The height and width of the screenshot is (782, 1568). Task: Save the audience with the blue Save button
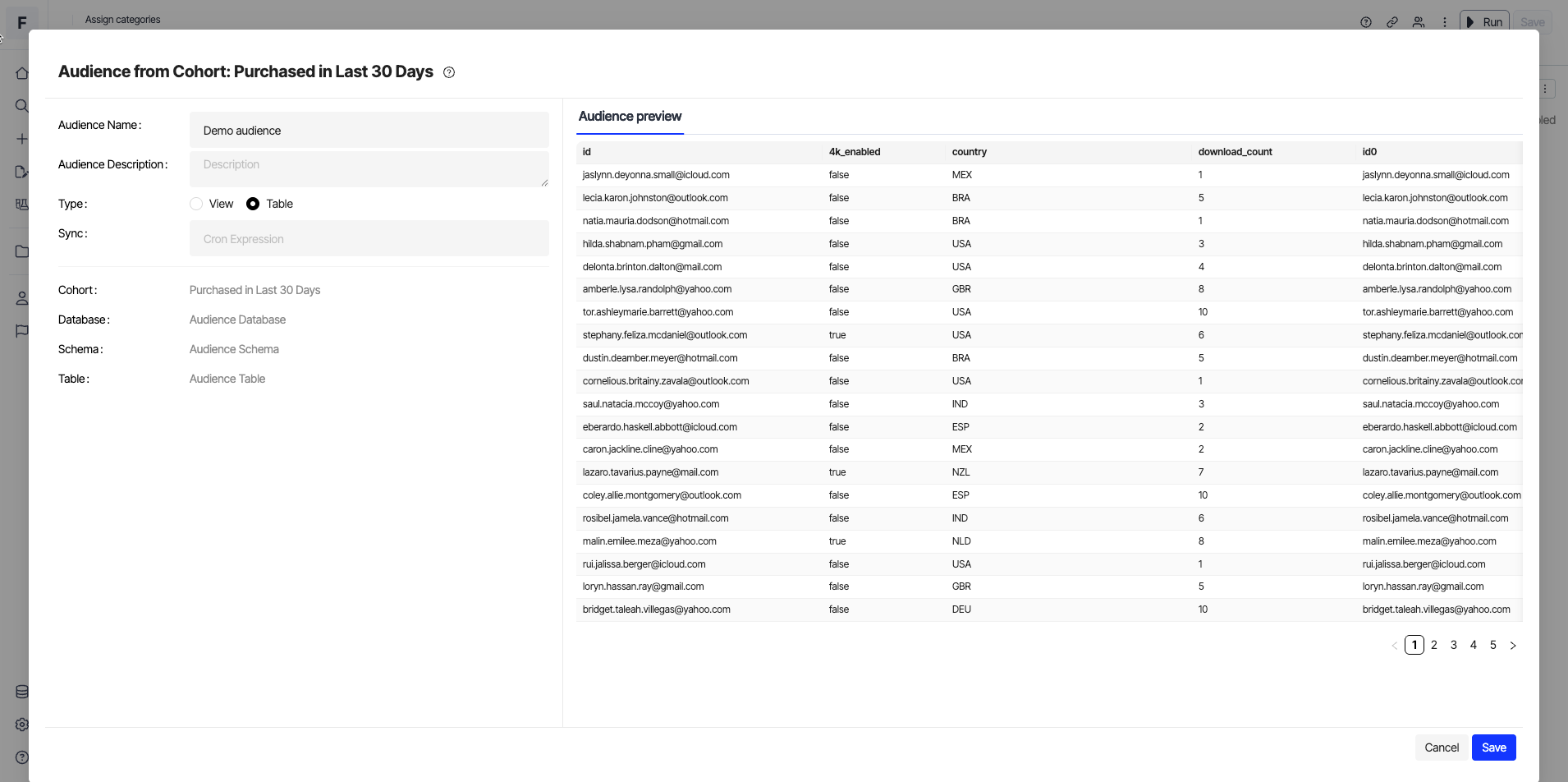(x=1493, y=747)
